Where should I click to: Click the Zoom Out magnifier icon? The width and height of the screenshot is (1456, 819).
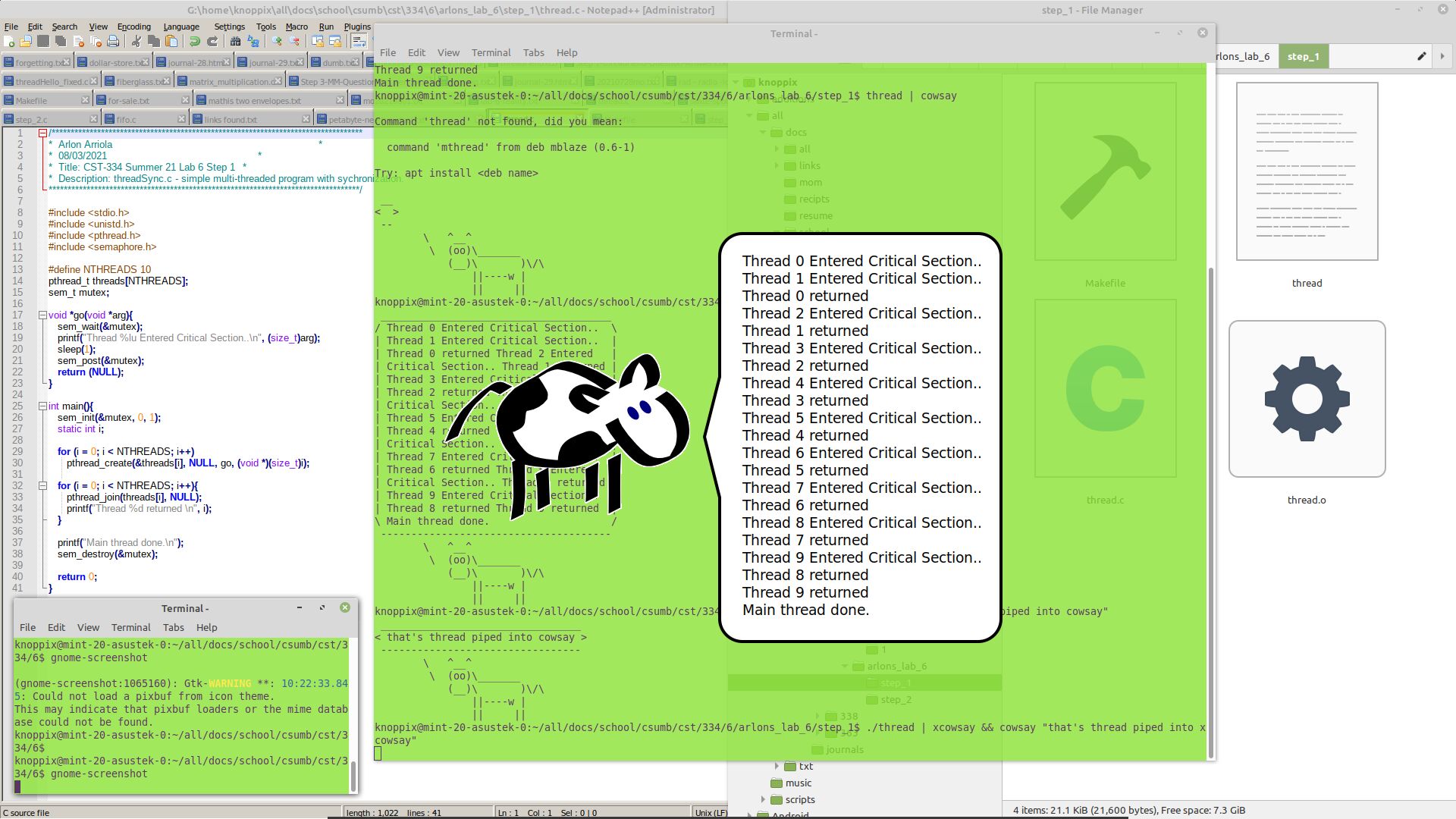[x=294, y=41]
